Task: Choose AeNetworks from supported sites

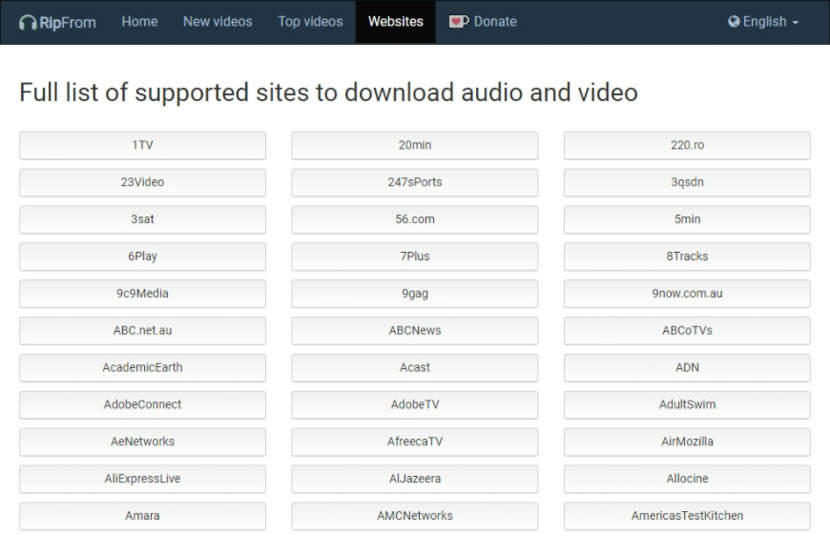Action: (142, 442)
